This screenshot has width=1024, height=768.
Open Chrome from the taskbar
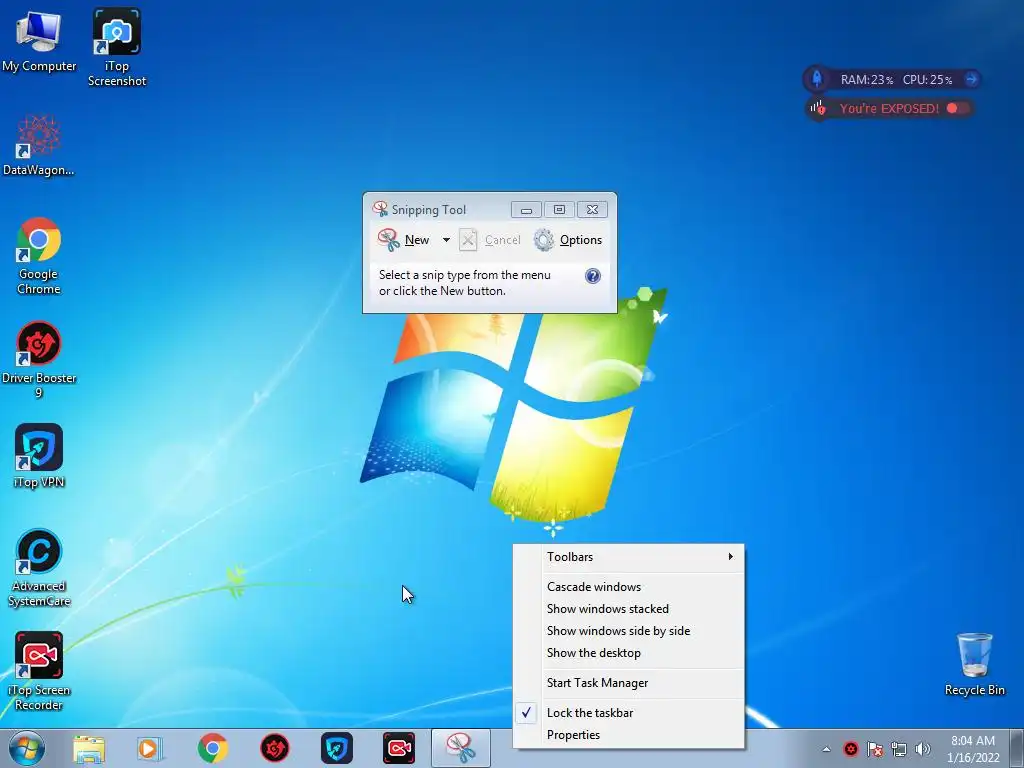click(212, 748)
